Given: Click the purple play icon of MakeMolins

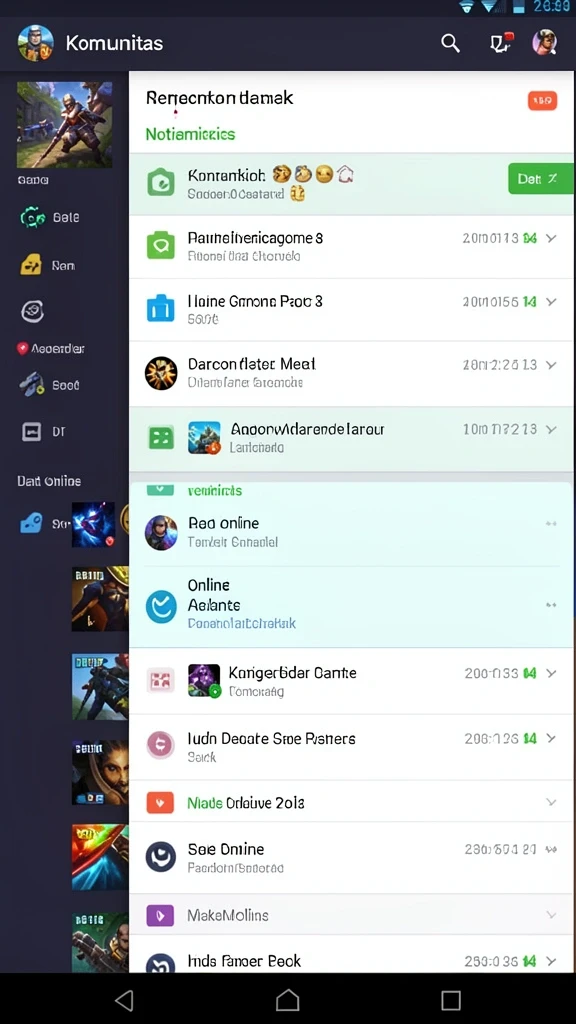Looking at the screenshot, I should click(161, 915).
